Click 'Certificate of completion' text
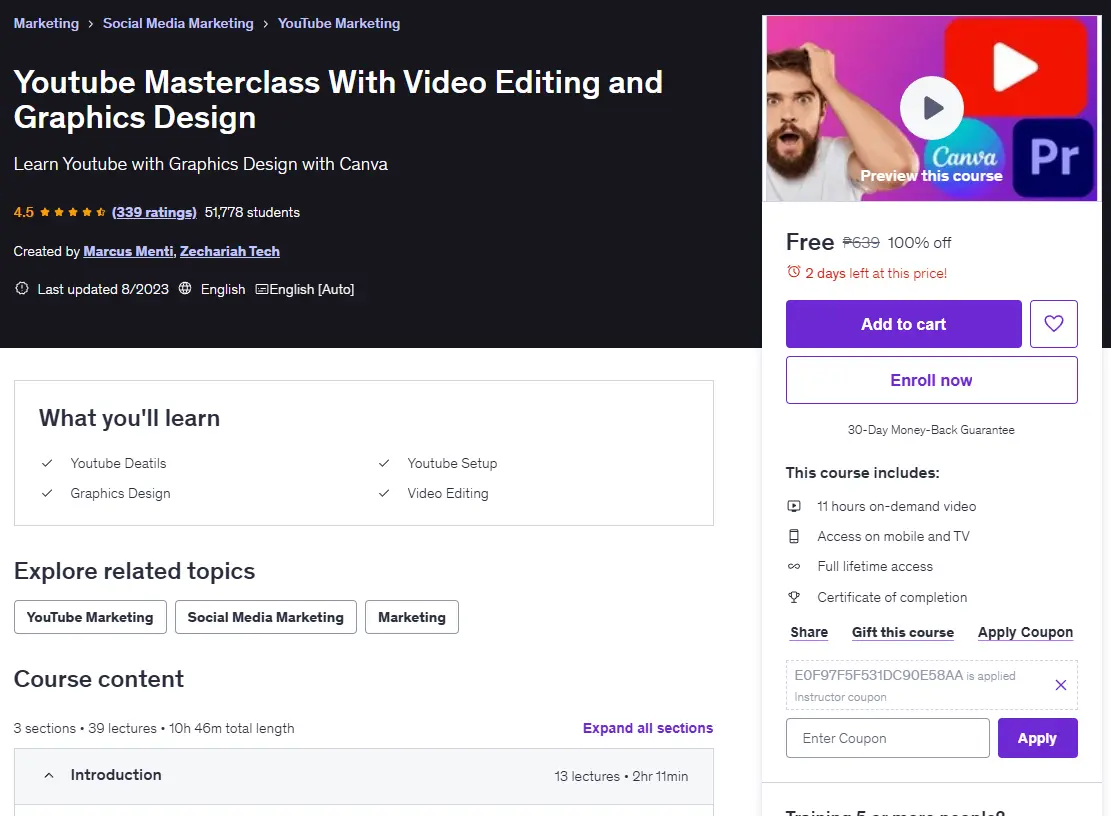Viewport: 1111px width, 816px height. coord(892,597)
